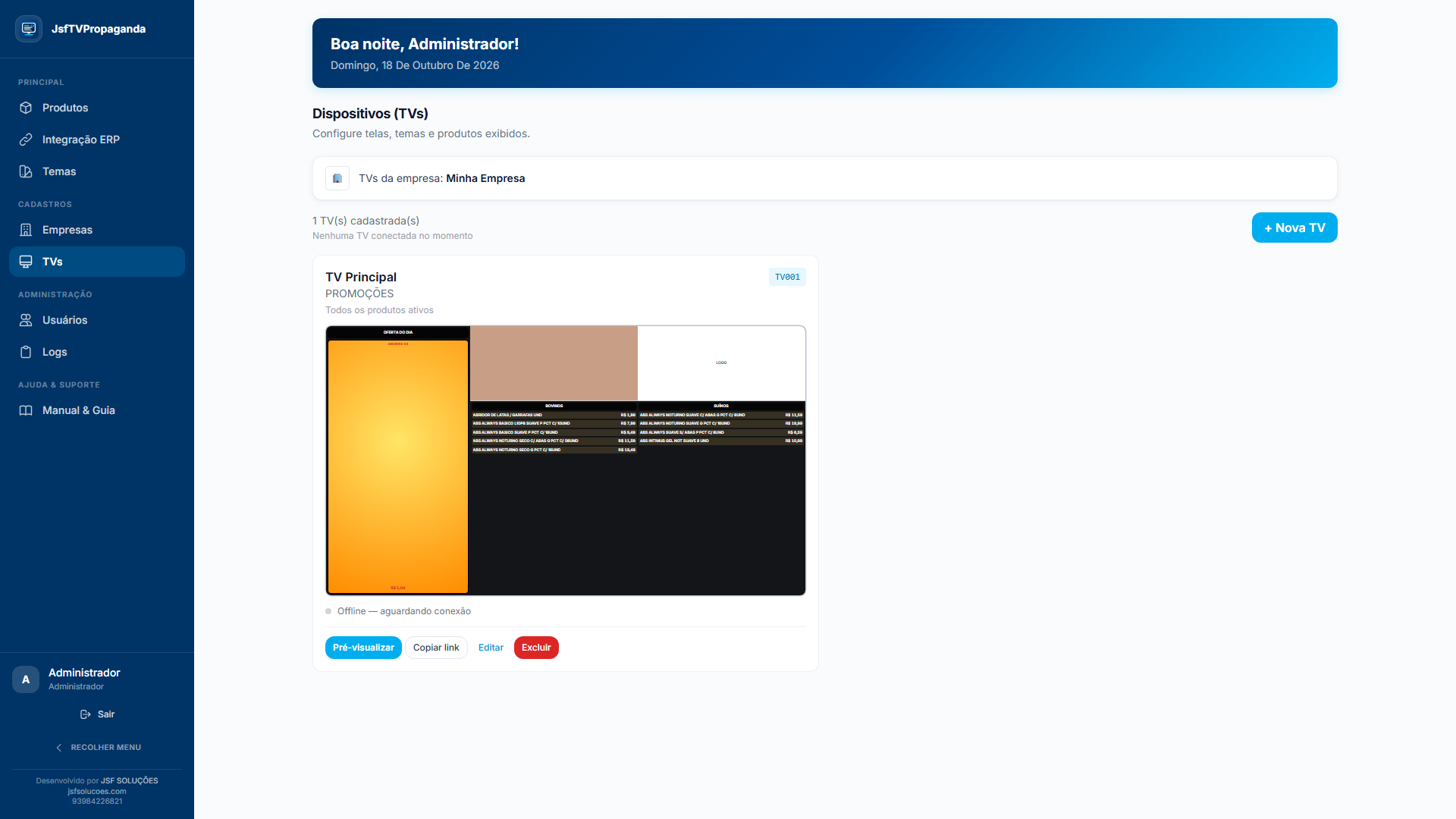Click the company icon beside TVs da empresa
The image size is (1456, 819).
337,178
